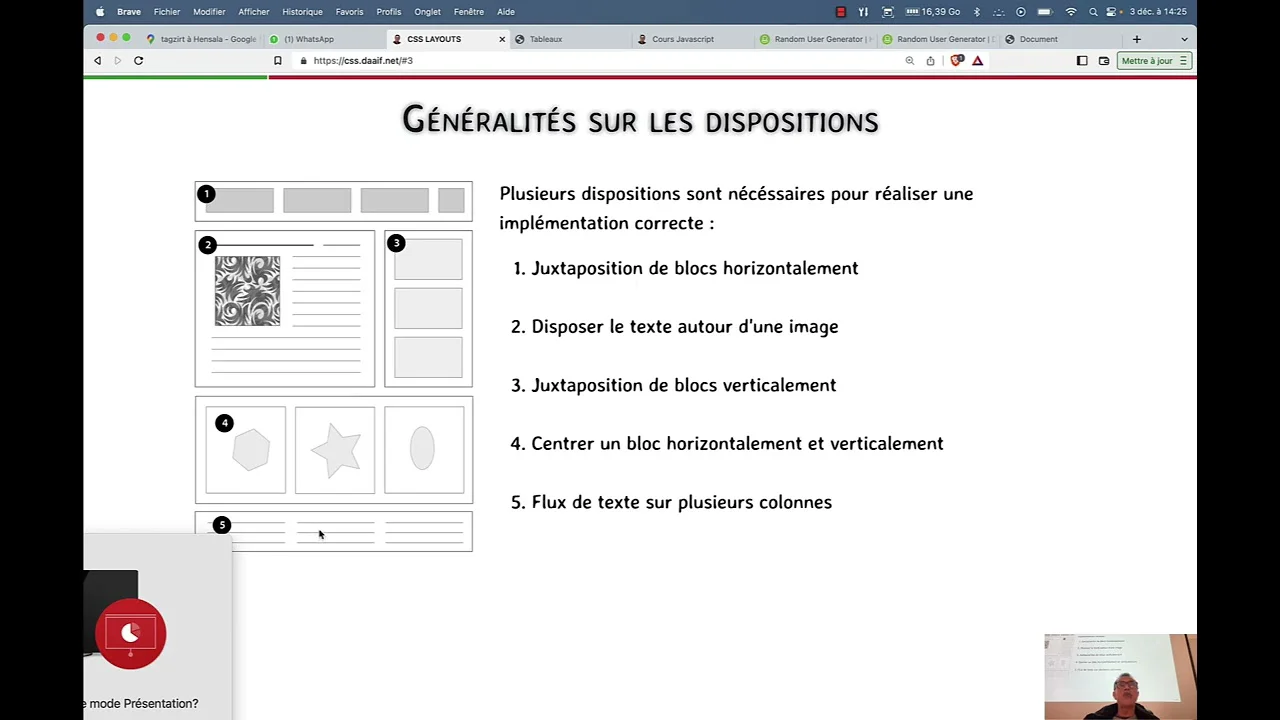
Task: Select the CSS LAYOUTS tab
Action: tap(447, 39)
